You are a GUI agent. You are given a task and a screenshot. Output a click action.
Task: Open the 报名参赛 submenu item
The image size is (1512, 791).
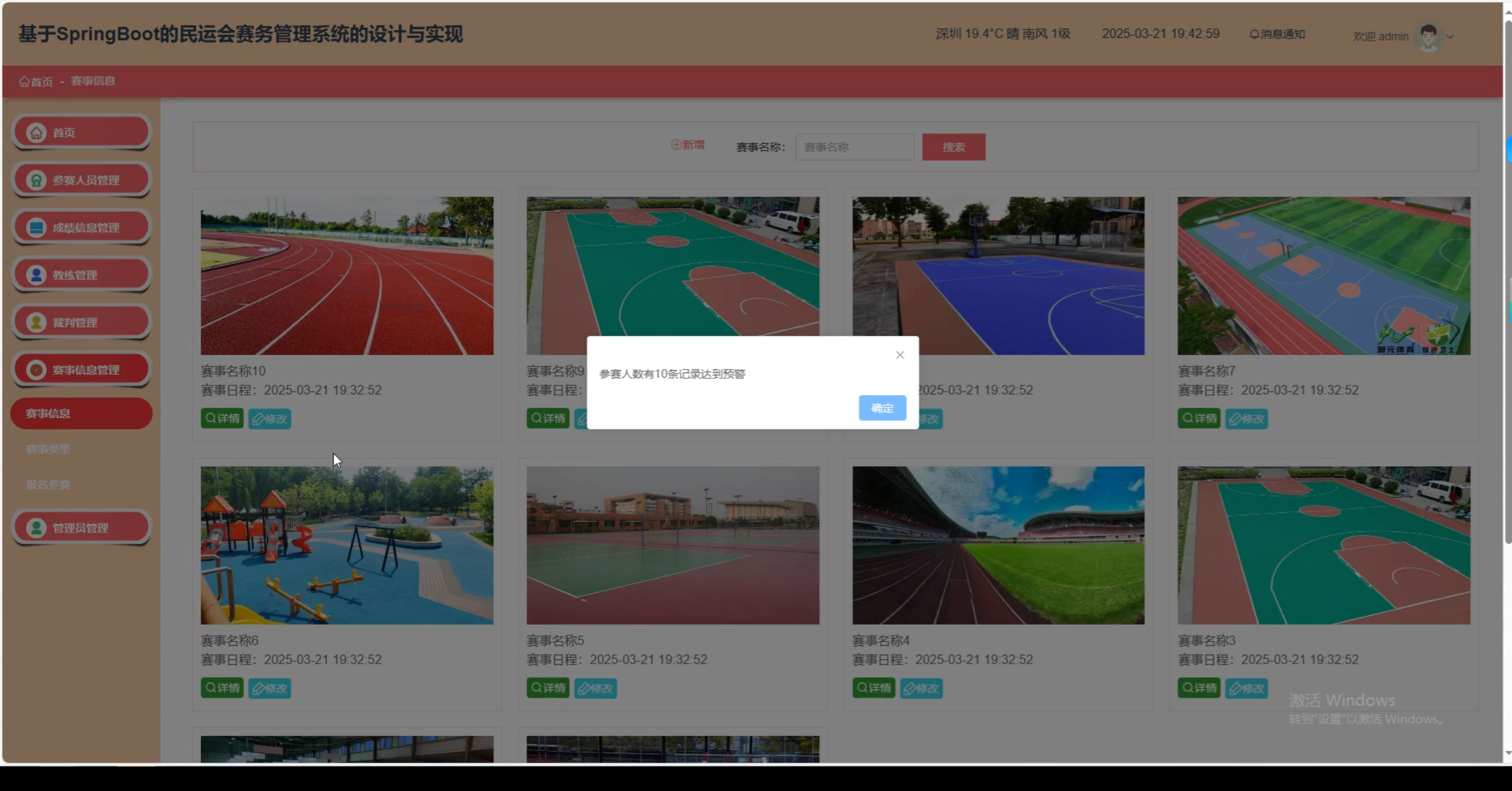click(x=48, y=485)
